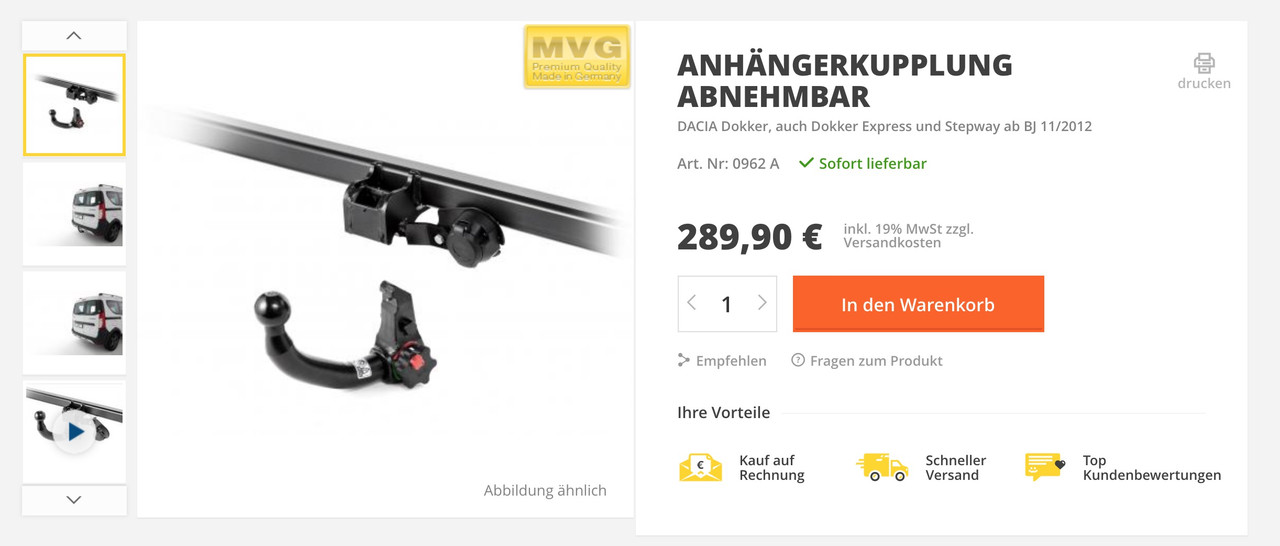
Task: Show next thumbnails with down chevron
Action: pyautogui.click(x=74, y=500)
